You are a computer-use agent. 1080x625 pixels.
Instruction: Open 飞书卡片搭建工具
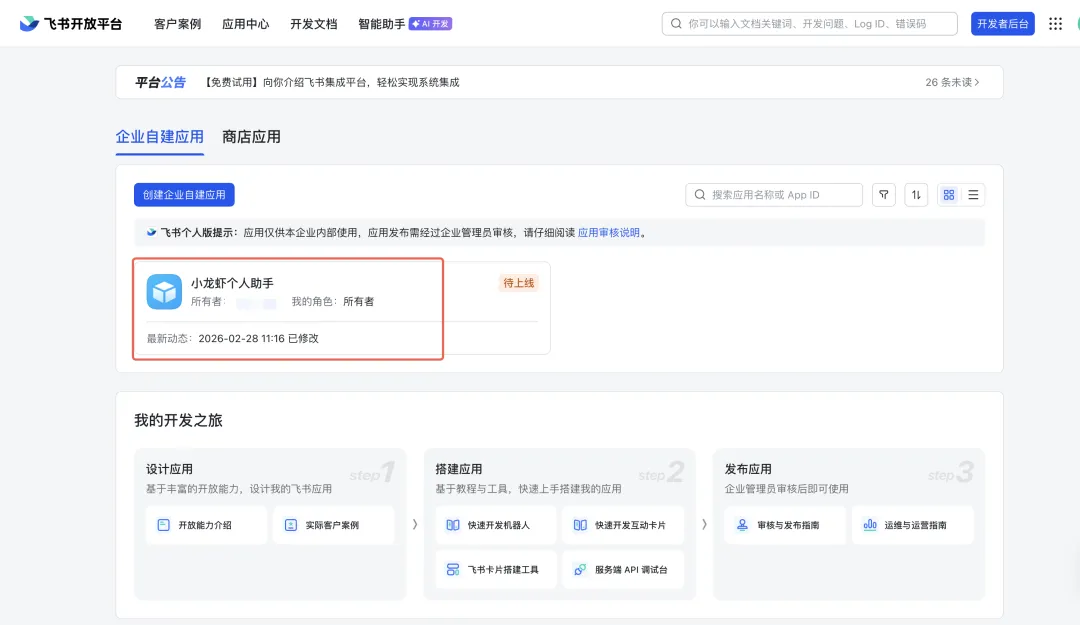tap(495, 569)
